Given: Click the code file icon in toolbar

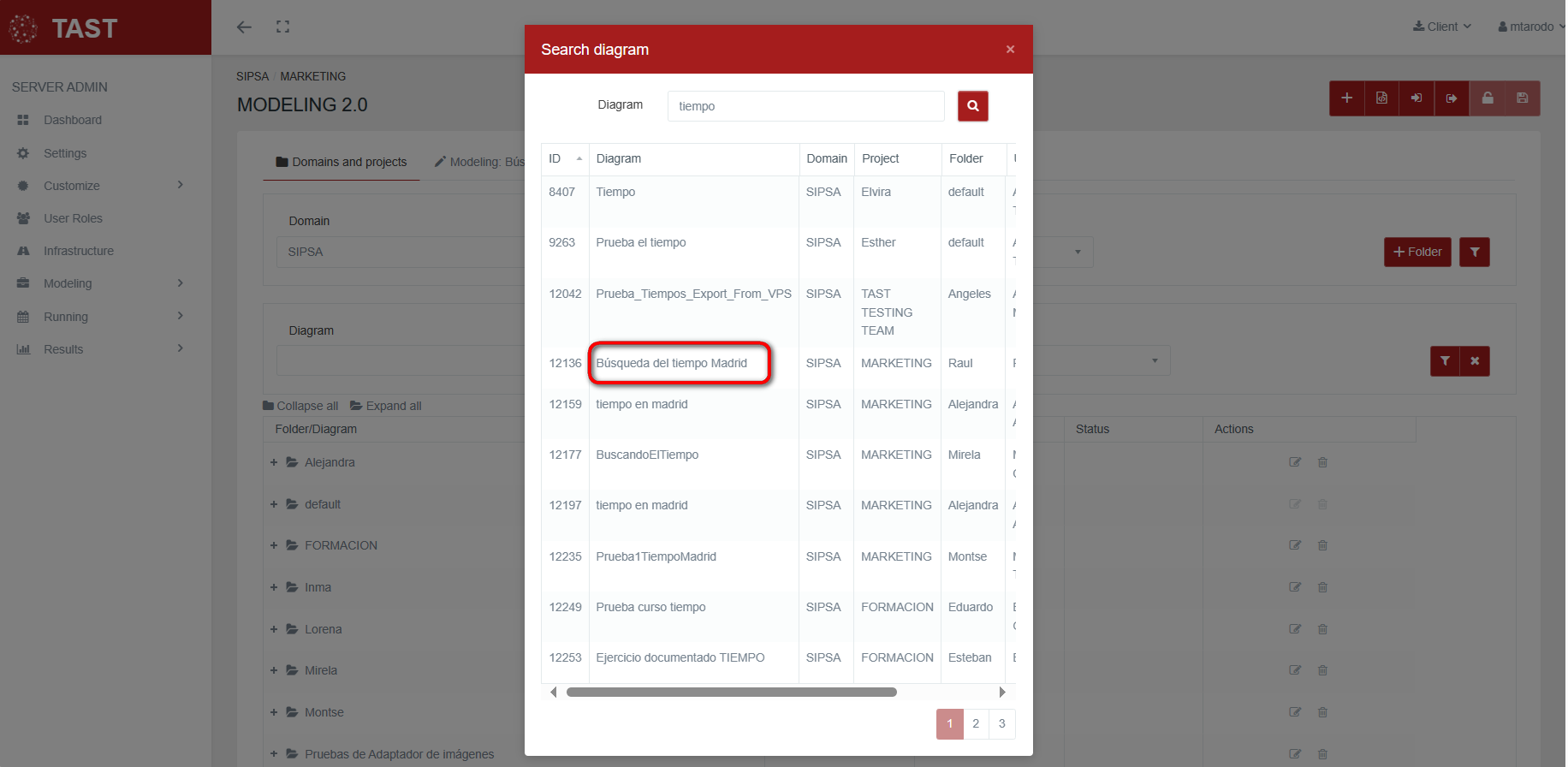Looking at the screenshot, I should tap(1381, 98).
